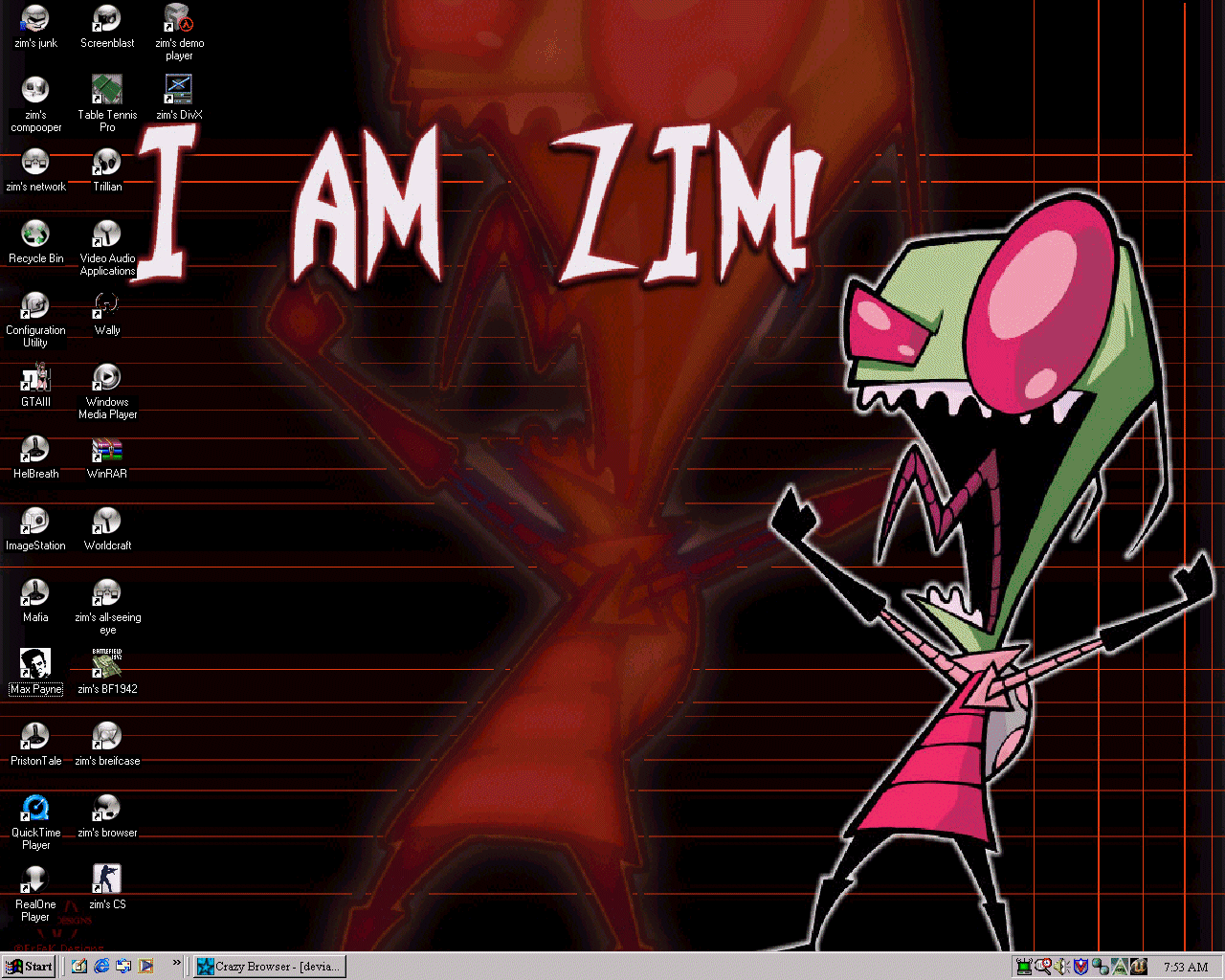Click zim's browser desktop shortcut
Image resolution: width=1225 pixels, height=980 pixels.
107,816
